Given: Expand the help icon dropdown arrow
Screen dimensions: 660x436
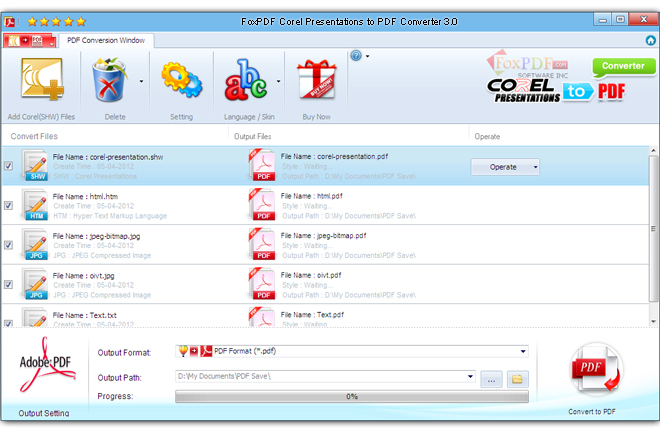Looking at the screenshot, I should click(367, 56).
